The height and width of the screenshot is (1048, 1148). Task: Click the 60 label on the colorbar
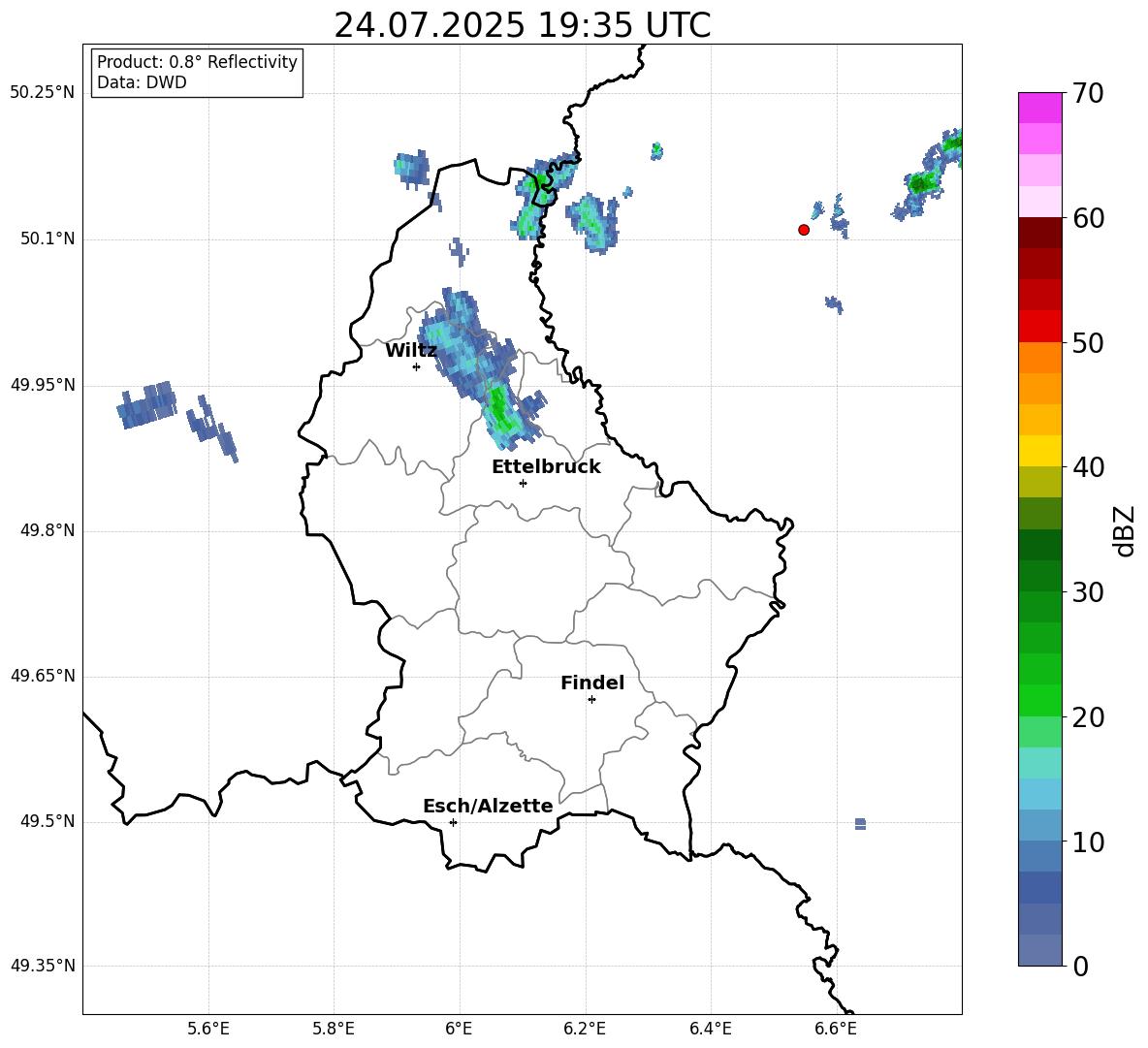click(1088, 218)
